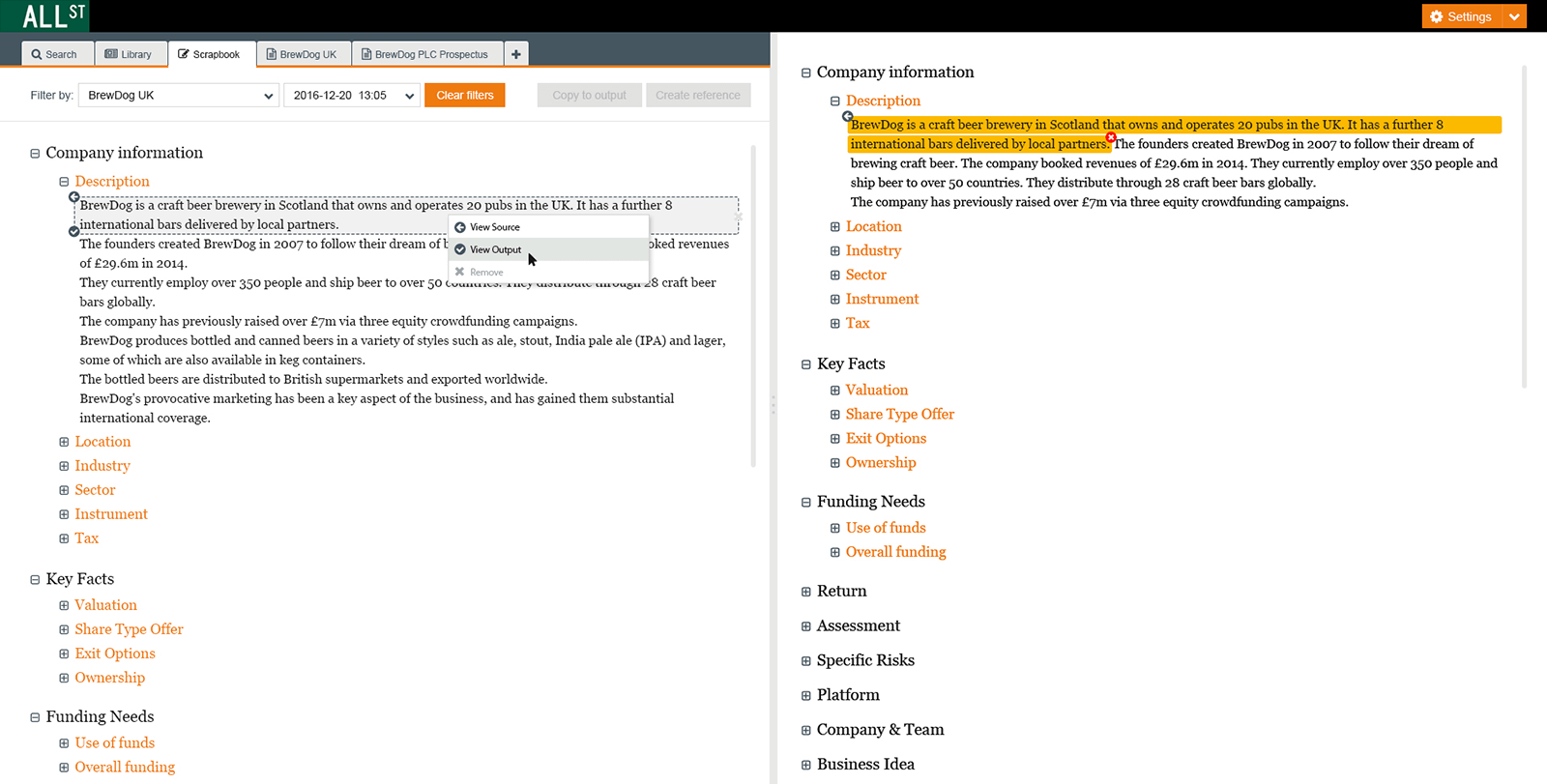Viewport: 1547px width, 784px height.
Task: Open Settings dropdown arrow
Action: tap(1514, 16)
